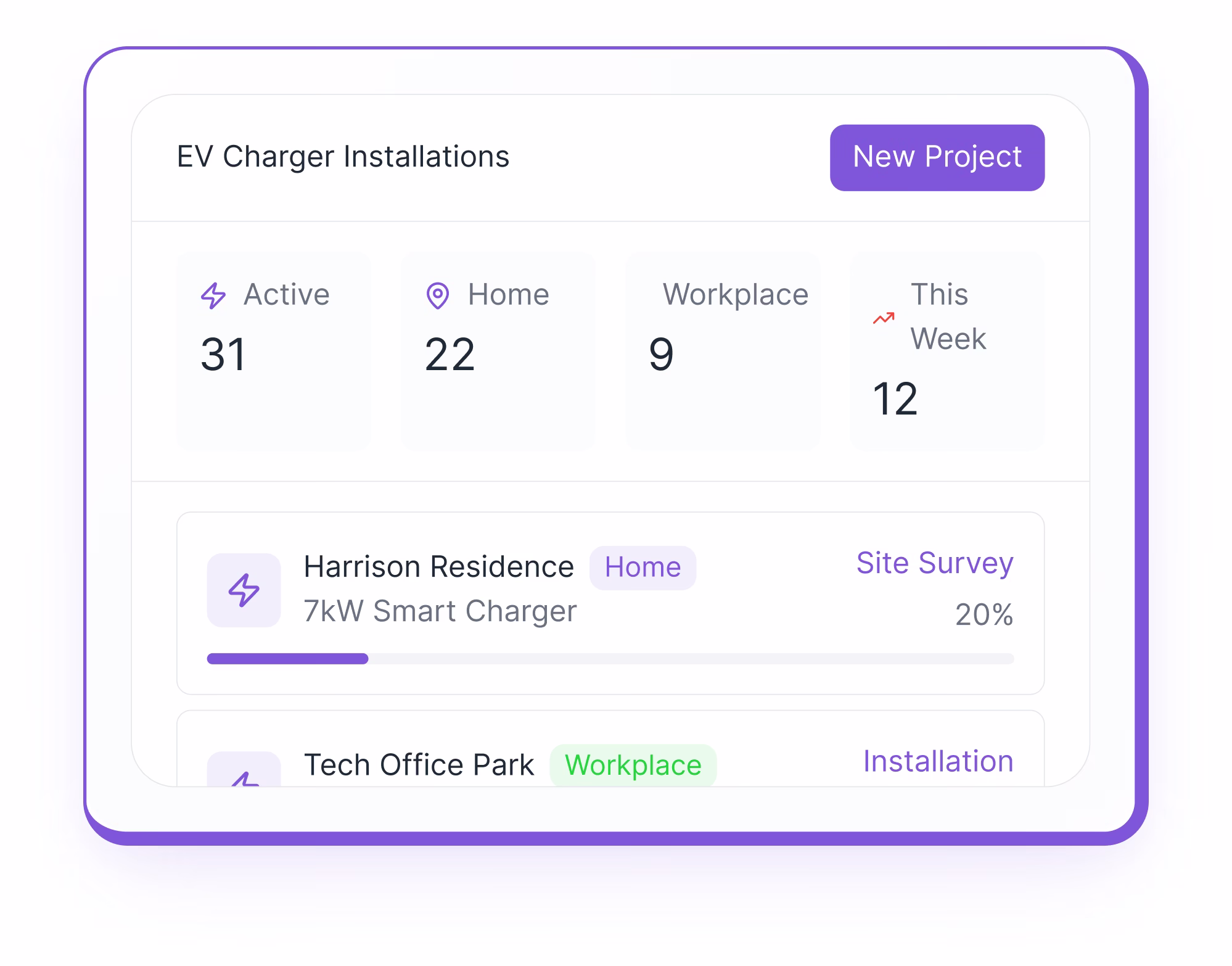Click the Harrison Residence progress bar
Viewport: 1232px width, 966px height.
[609, 659]
